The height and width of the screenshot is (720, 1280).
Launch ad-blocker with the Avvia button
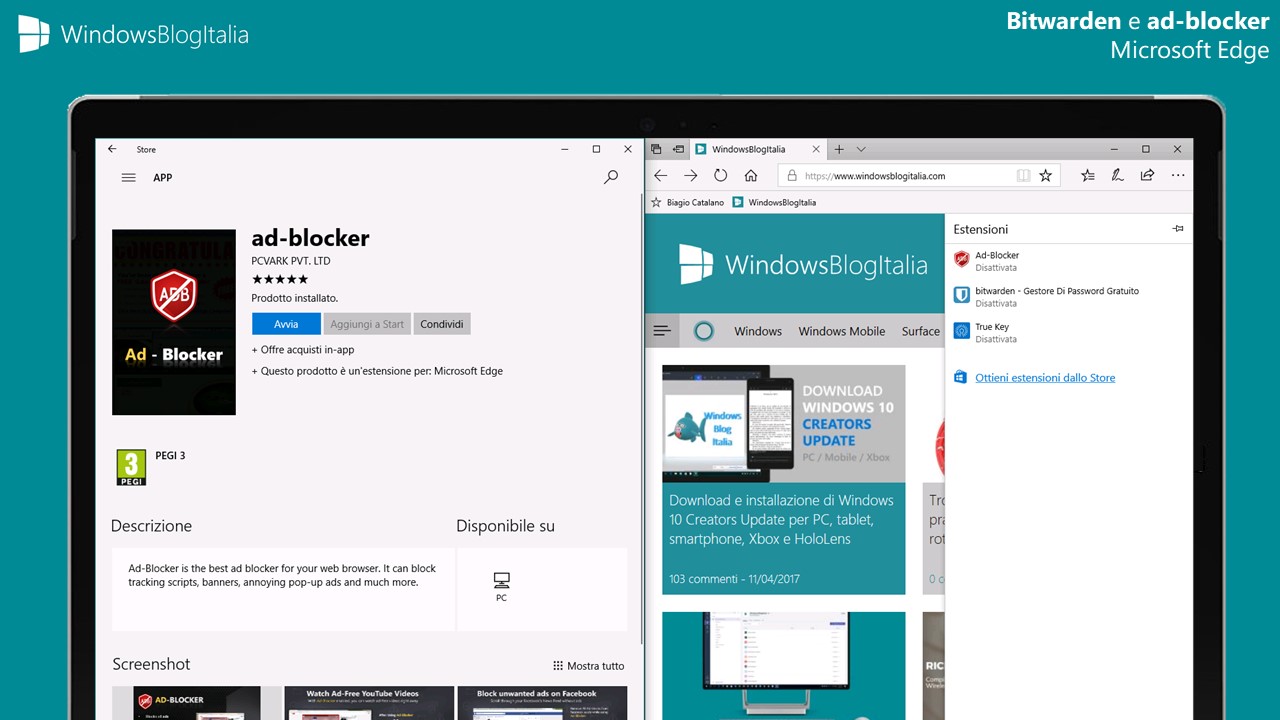(286, 324)
